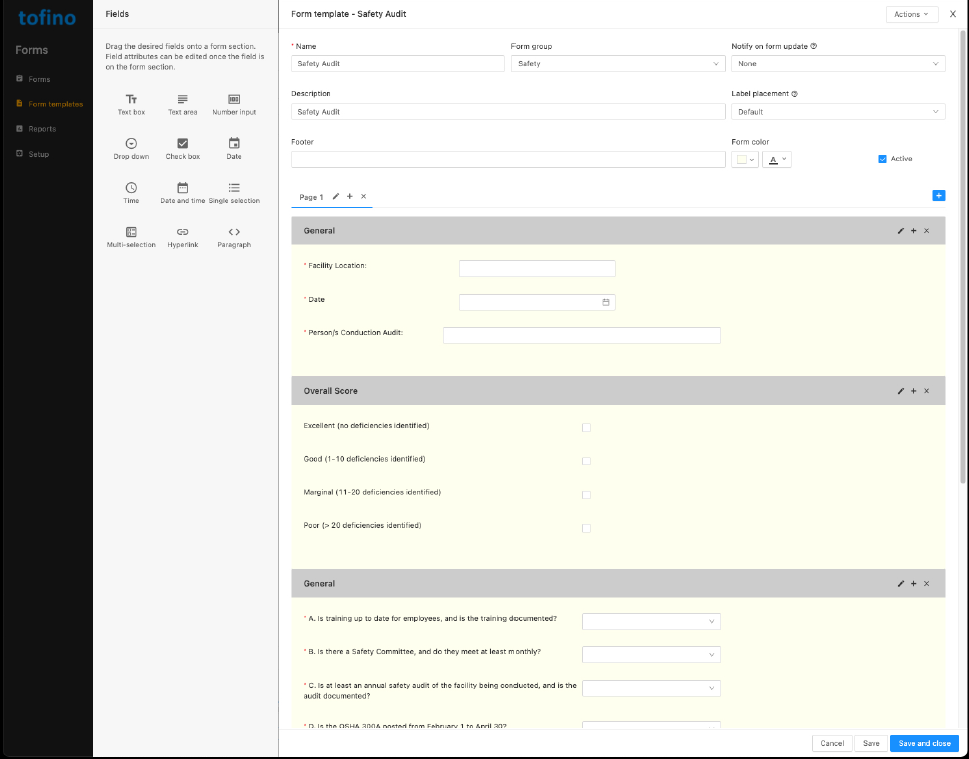The height and width of the screenshot is (759, 969).
Task: Check Marginal (11-20 deficiencies identified) box
Action: click(x=586, y=495)
